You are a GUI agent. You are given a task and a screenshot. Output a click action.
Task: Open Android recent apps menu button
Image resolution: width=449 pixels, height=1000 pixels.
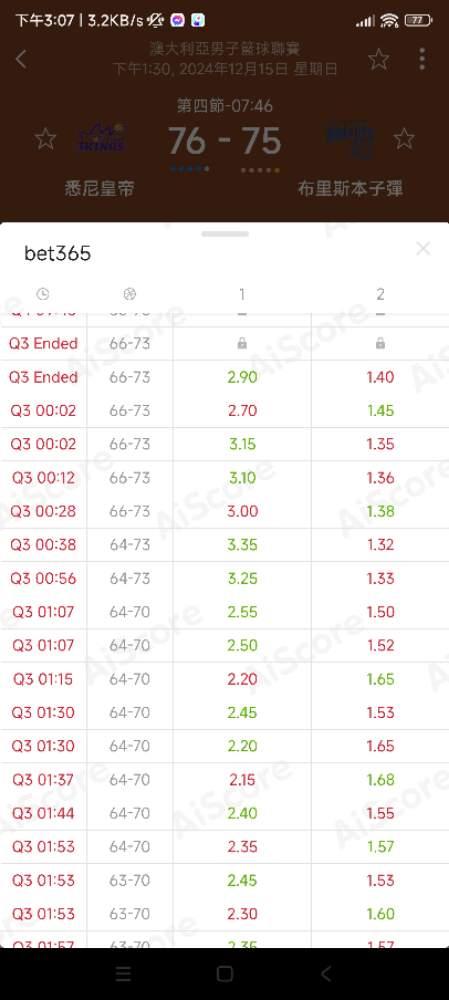click(123, 973)
